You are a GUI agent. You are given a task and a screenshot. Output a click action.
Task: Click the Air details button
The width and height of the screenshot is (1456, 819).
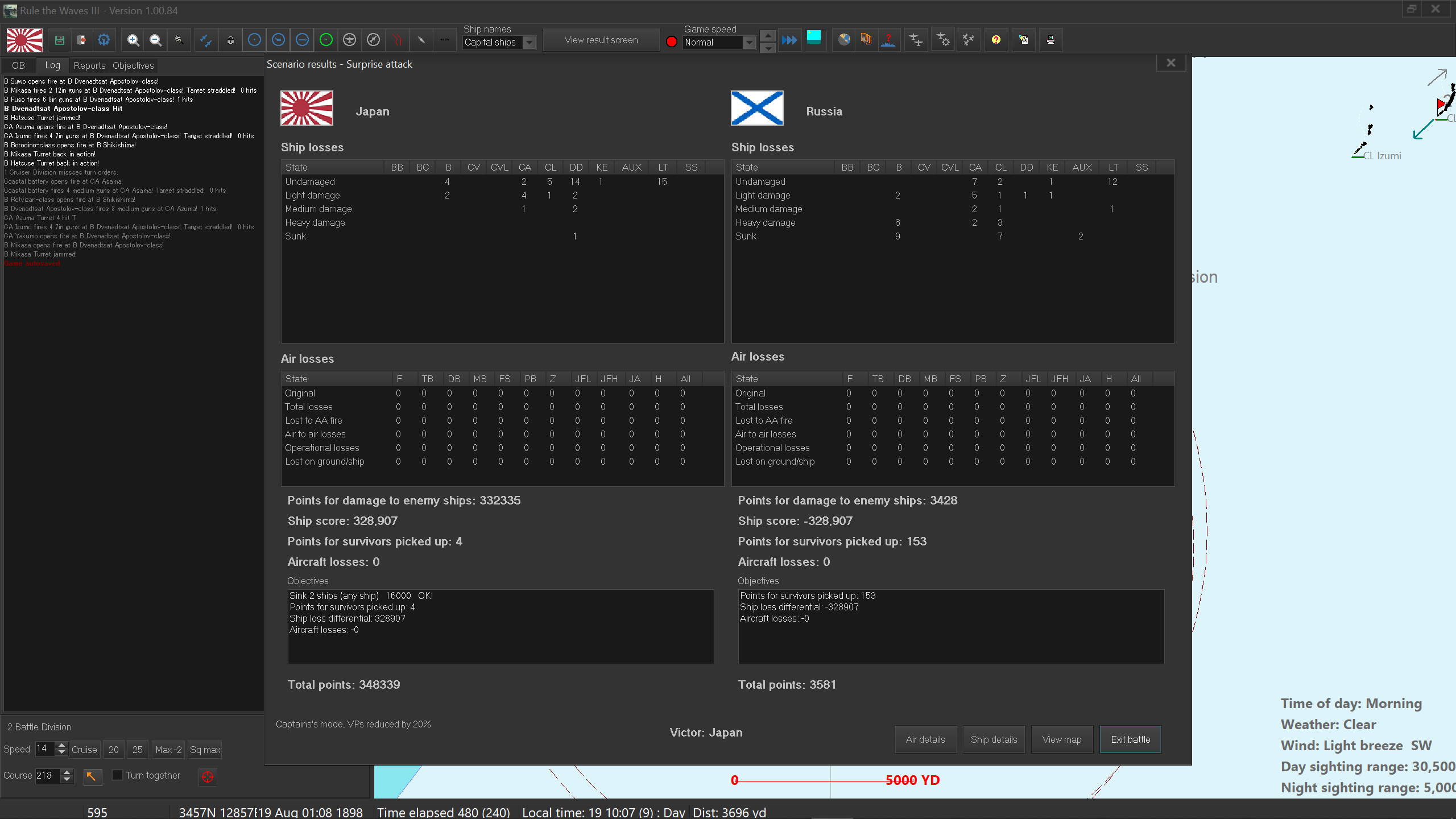coord(925,739)
